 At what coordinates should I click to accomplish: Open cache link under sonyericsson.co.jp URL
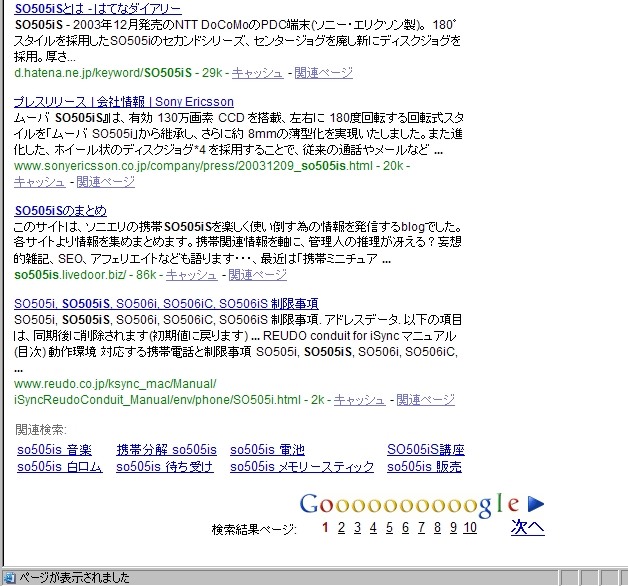click(x=39, y=182)
